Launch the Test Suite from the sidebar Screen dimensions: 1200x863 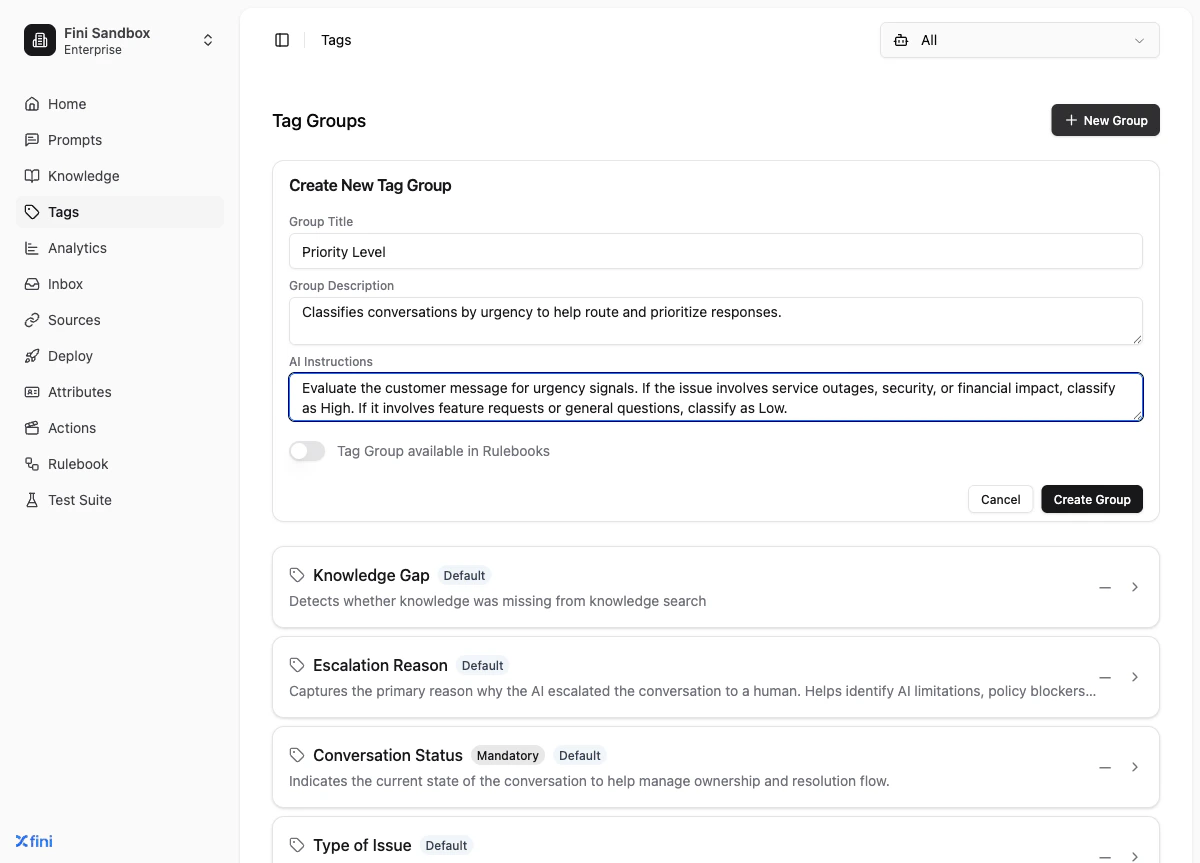coord(77,500)
